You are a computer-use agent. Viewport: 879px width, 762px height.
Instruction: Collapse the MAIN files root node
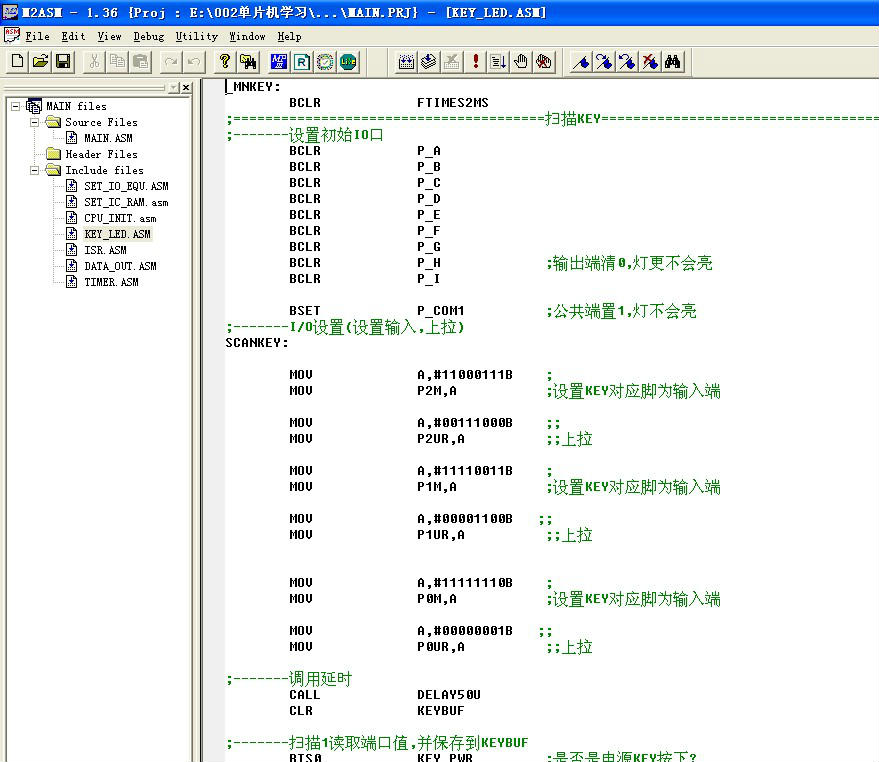tap(16, 106)
